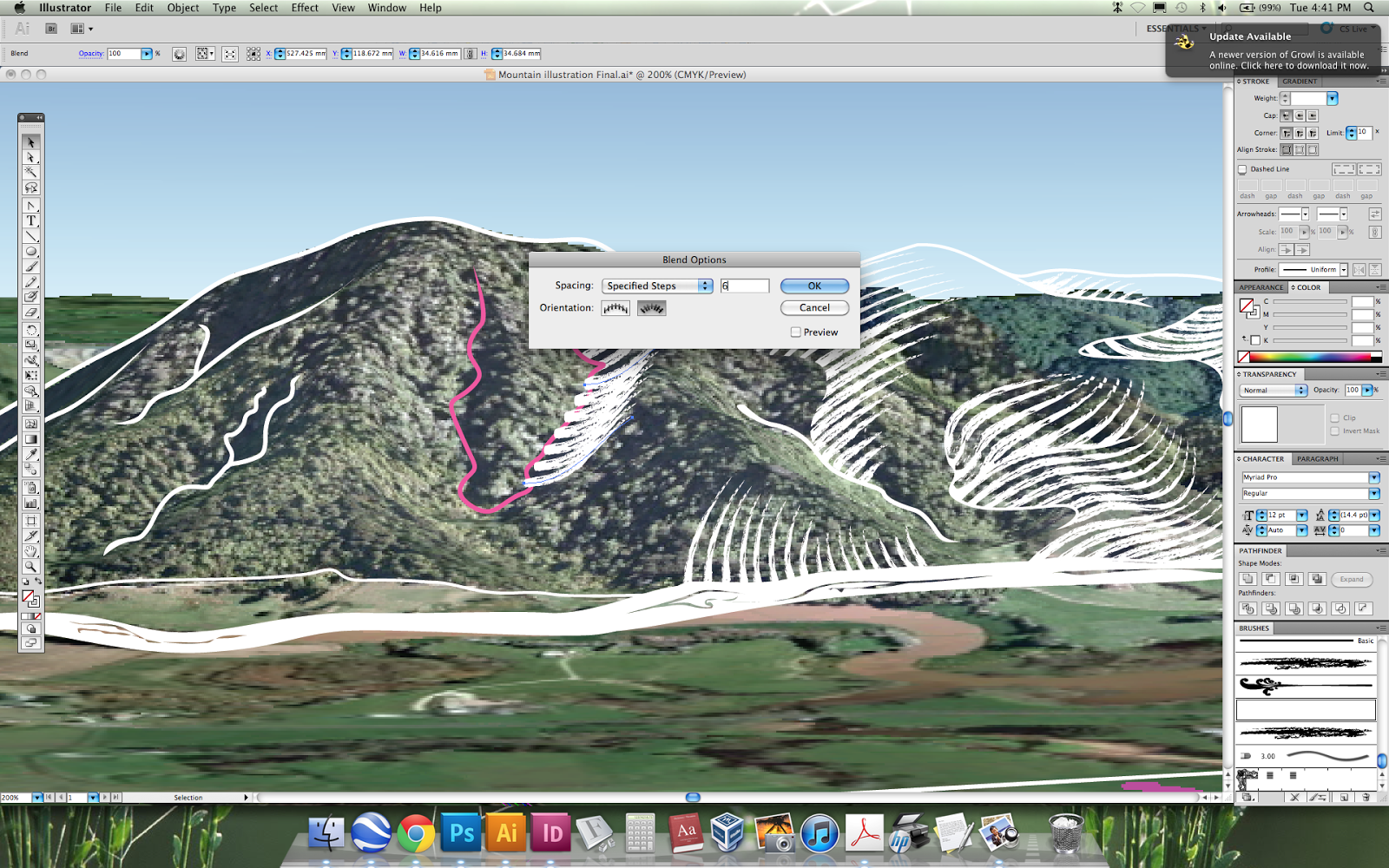Image resolution: width=1389 pixels, height=868 pixels.
Task: Select the Zoom tool
Action: point(31,567)
